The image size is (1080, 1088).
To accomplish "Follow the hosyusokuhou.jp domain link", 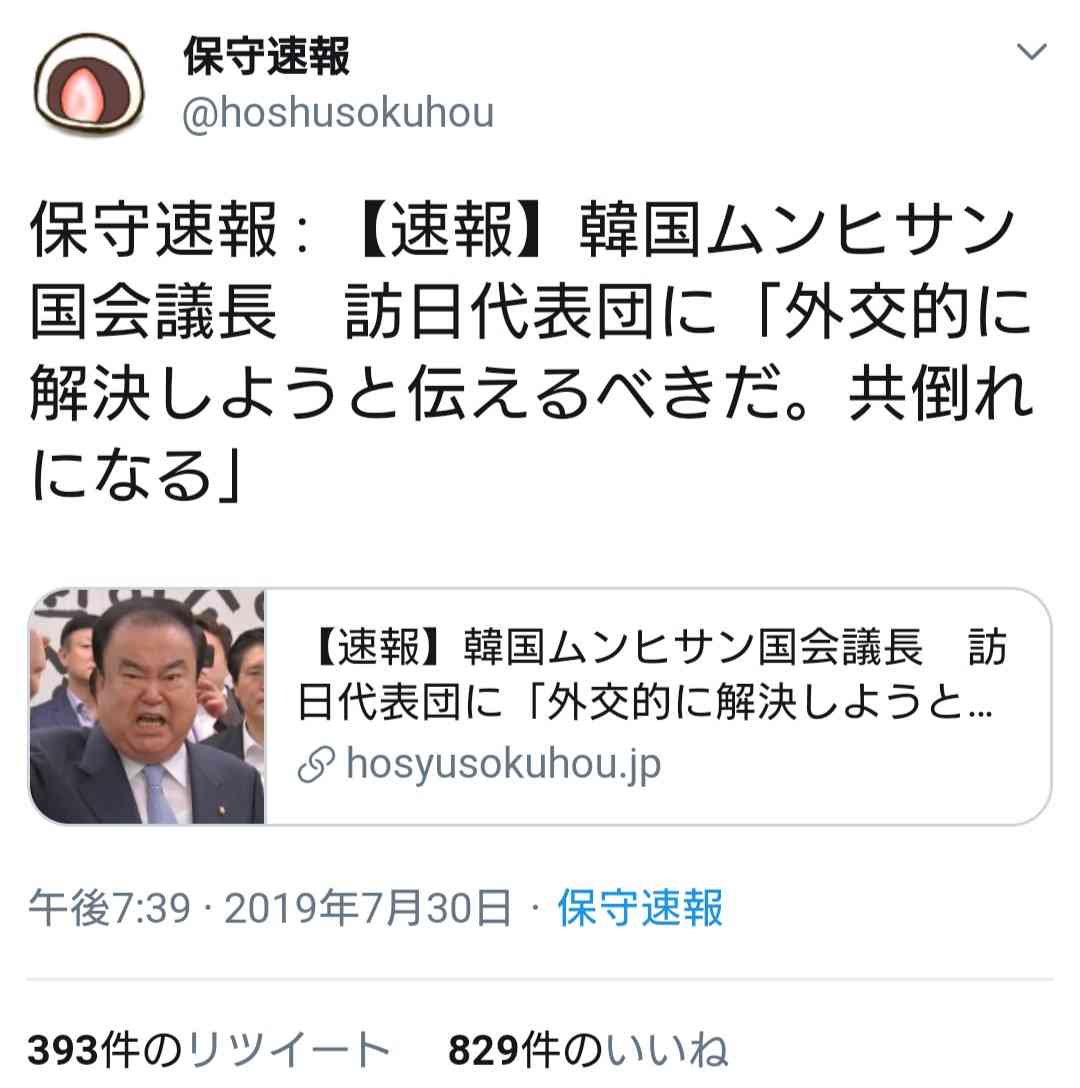I will (503, 765).
